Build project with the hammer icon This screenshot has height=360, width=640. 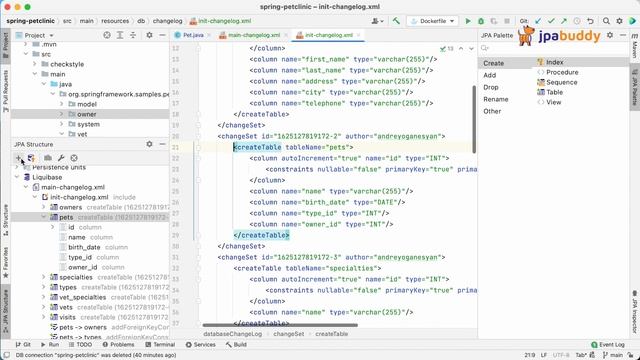[x=396, y=21]
